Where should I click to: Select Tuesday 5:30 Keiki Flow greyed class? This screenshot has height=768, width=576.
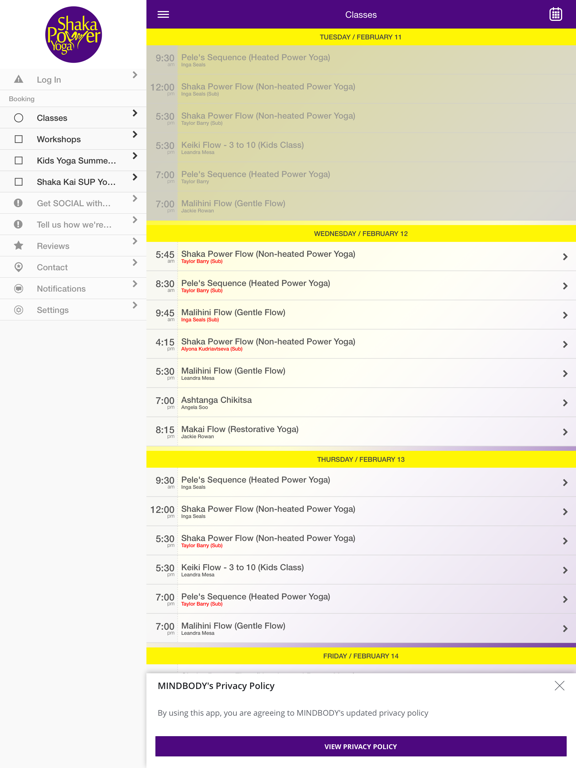pos(361,147)
